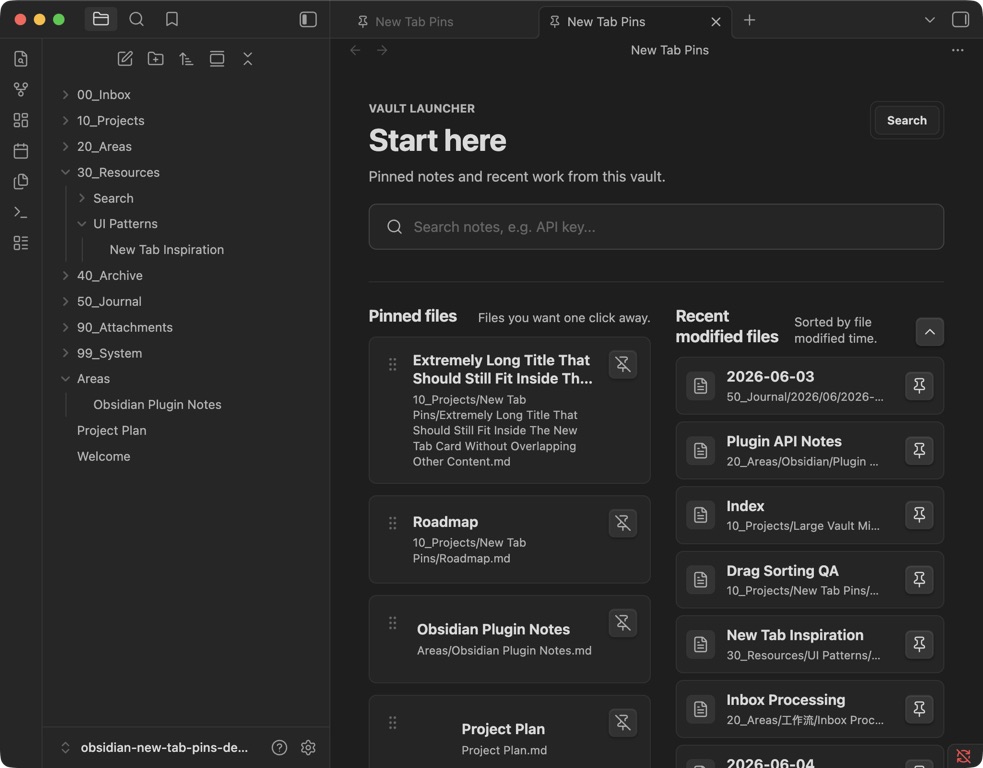Open settings gear icon
This screenshot has height=768, width=983.
coord(308,747)
